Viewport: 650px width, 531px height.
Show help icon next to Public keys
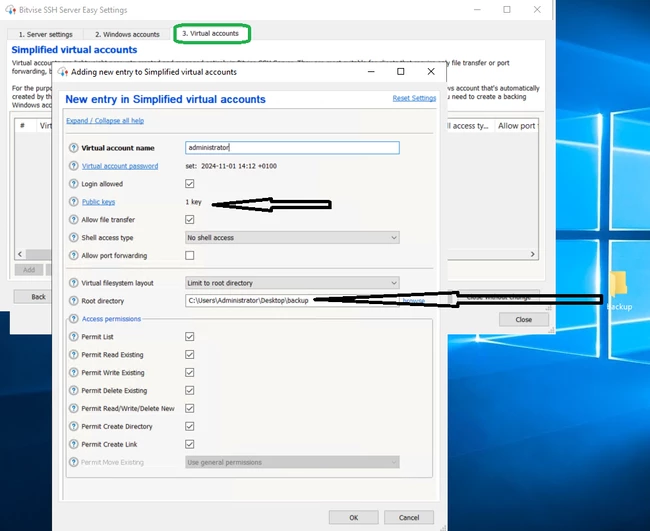coord(73,201)
